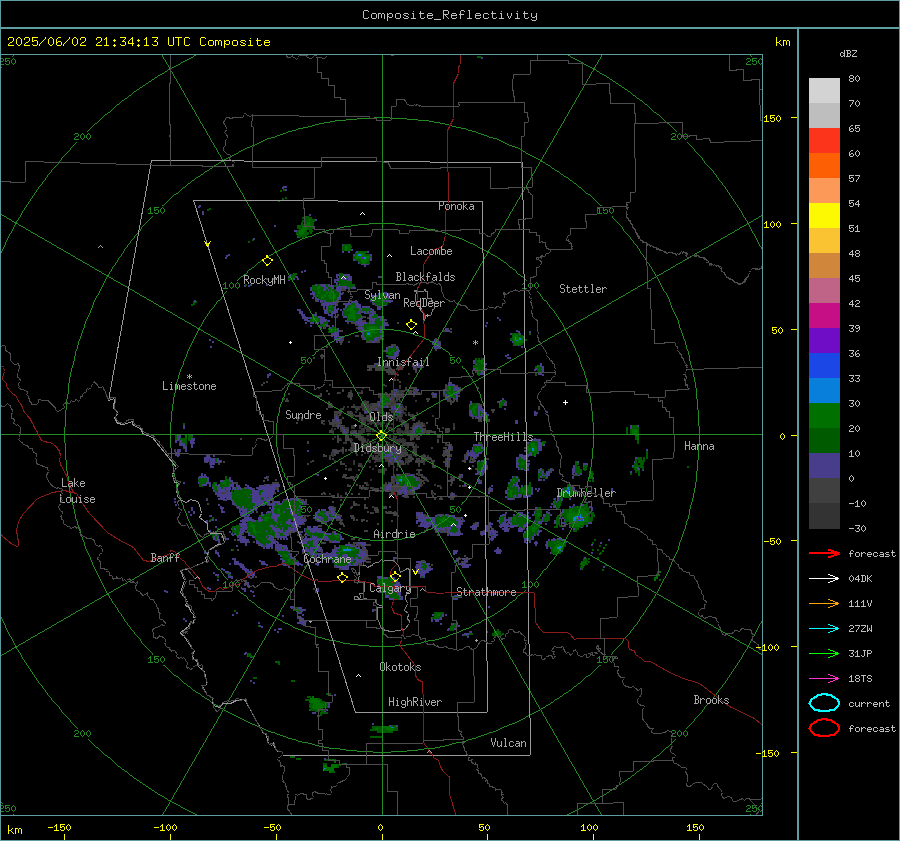Click the purple 39 dBZ legend swatch
This screenshot has height=841, width=900.
pos(824,340)
